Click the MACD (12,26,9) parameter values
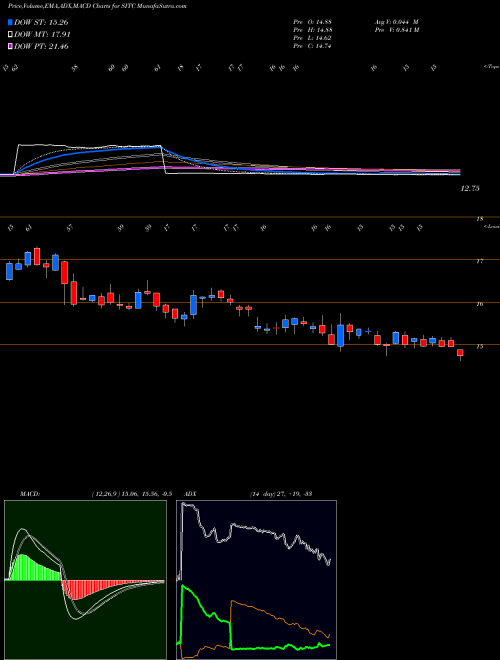This screenshot has height=660, width=500. (131, 494)
